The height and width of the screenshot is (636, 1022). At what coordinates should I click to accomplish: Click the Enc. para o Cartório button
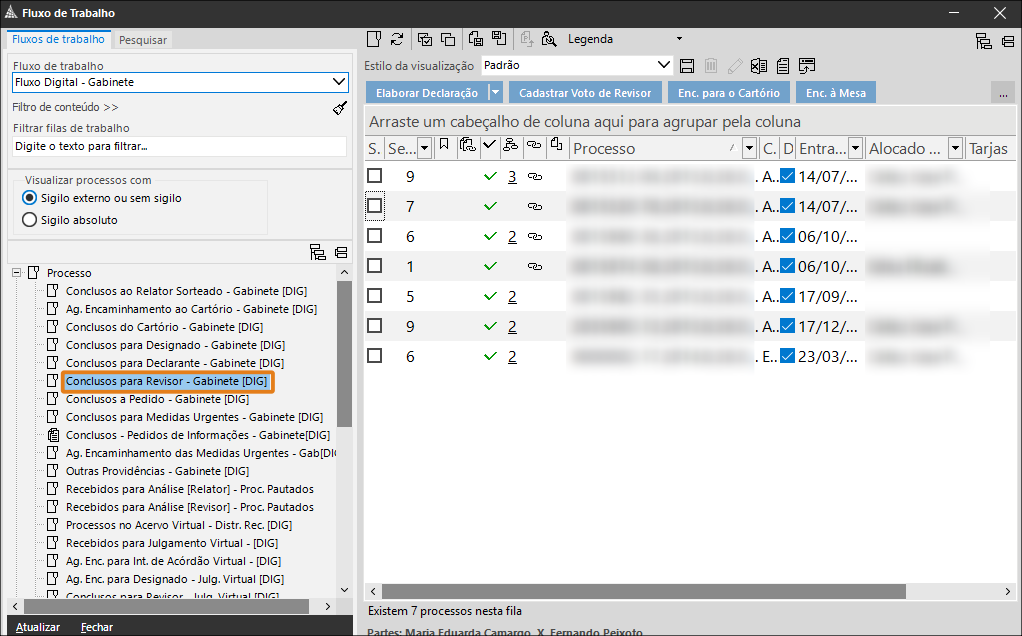click(x=729, y=93)
